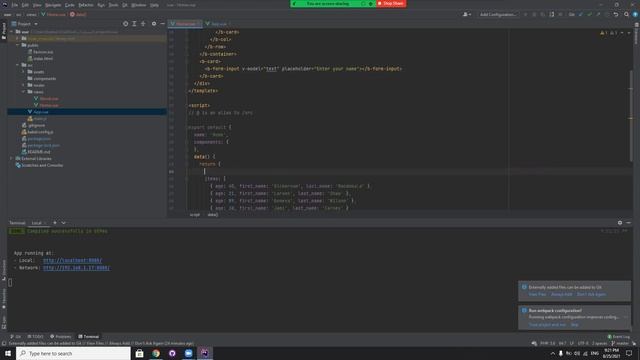Image resolution: width=640 pixels, height=360 pixels.
Task: Open the Event Log
Action: [619, 337]
